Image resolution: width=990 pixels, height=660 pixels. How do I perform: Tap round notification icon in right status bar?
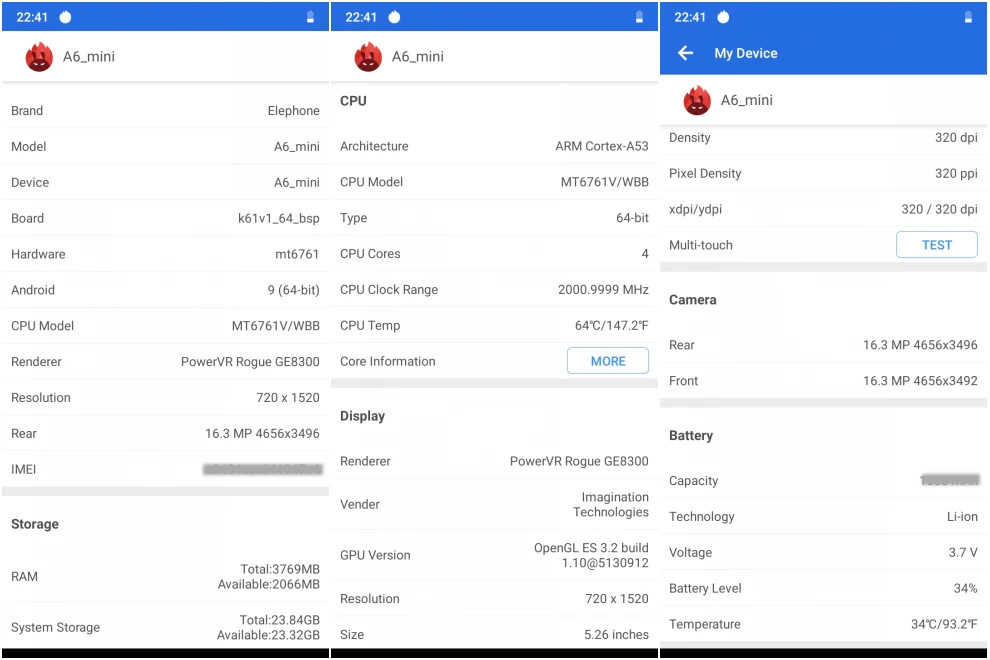click(x=723, y=17)
